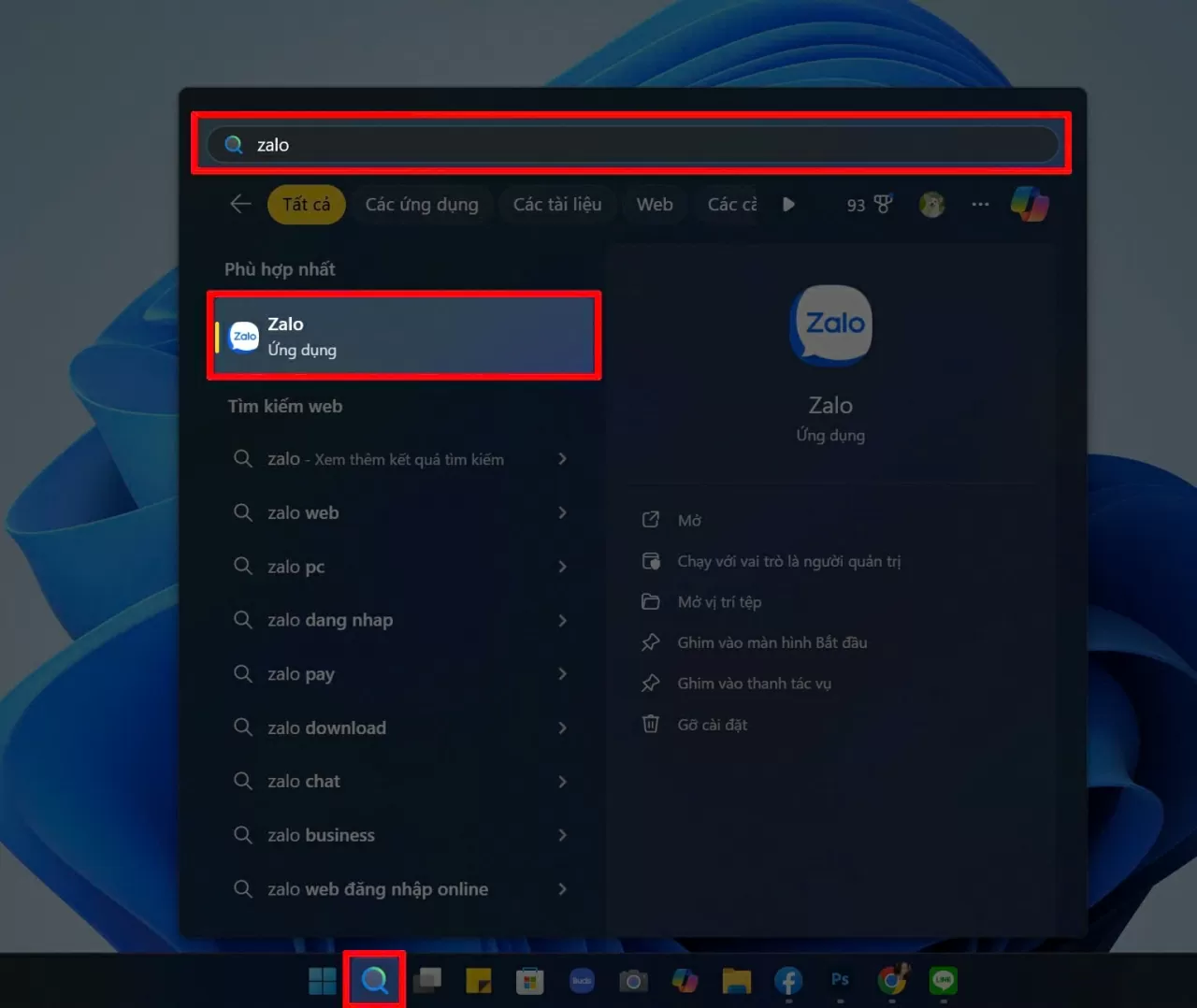Launch the Camera app from the taskbar

coord(633,981)
